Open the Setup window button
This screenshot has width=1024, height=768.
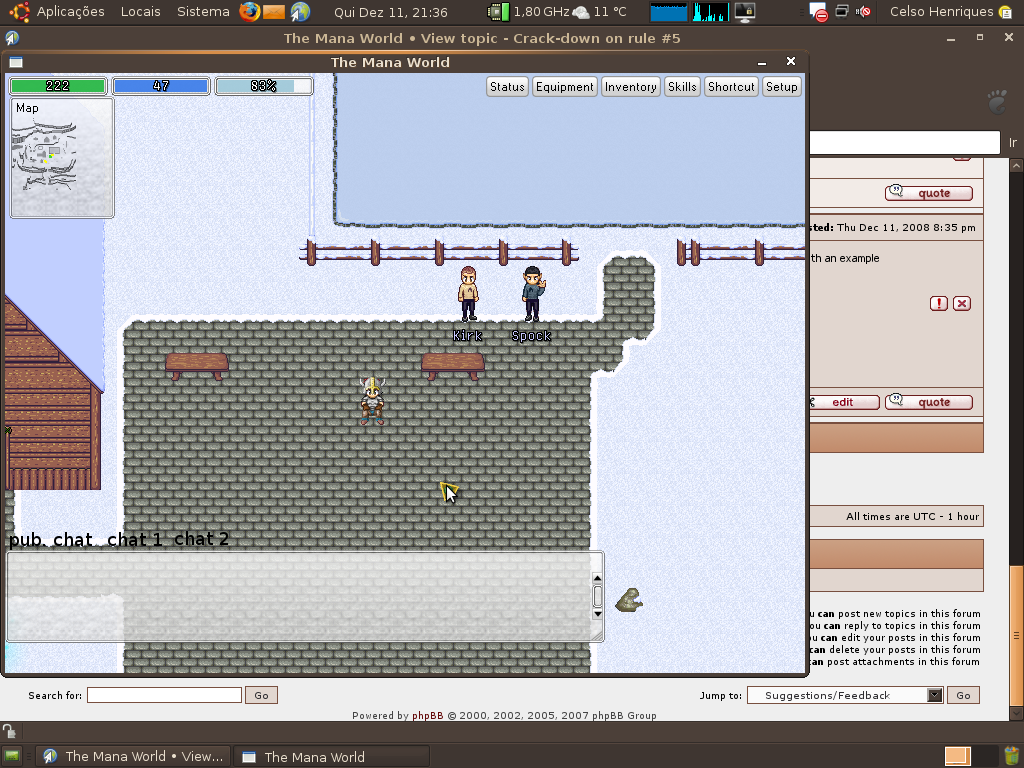click(782, 87)
